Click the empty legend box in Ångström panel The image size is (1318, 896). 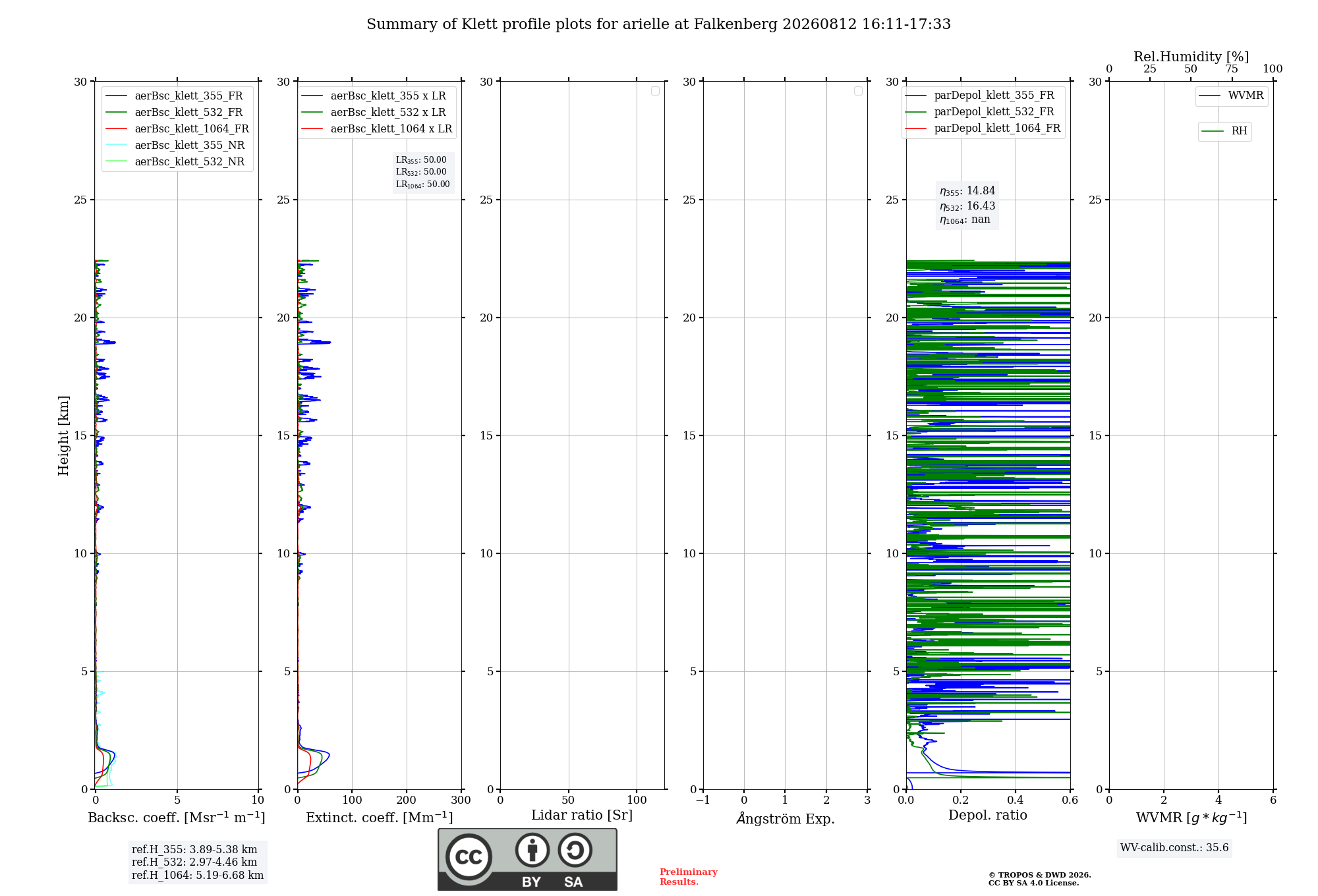858,91
